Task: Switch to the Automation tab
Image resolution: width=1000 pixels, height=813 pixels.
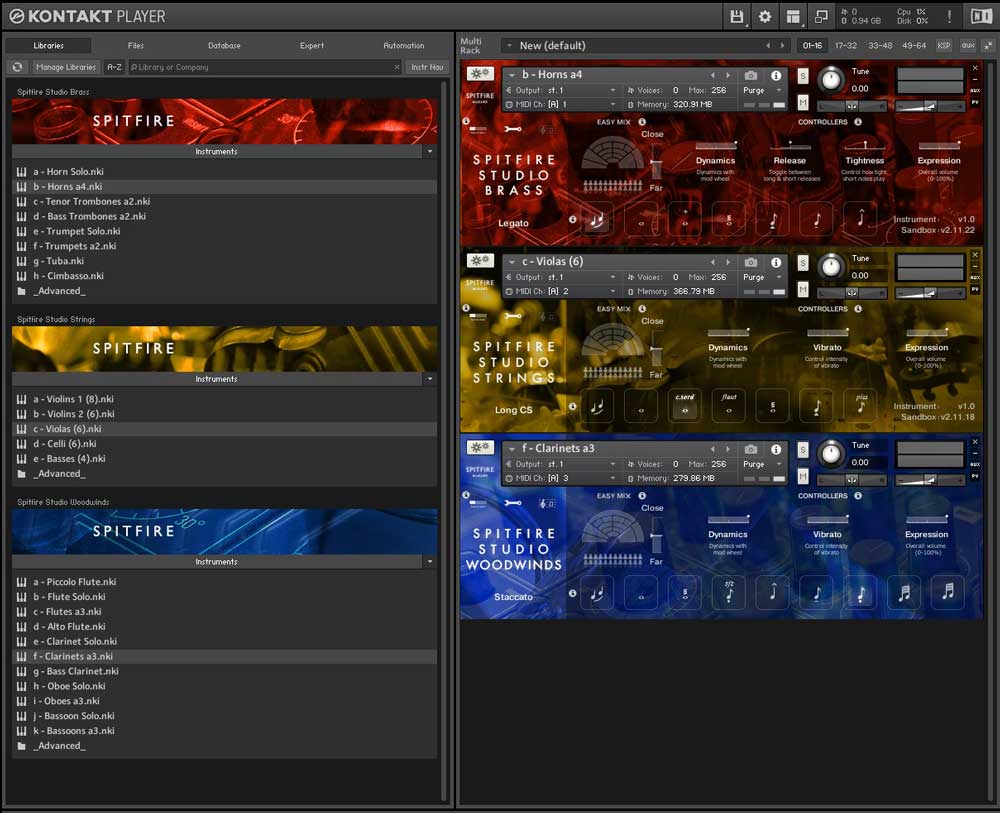Action: click(404, 45)
